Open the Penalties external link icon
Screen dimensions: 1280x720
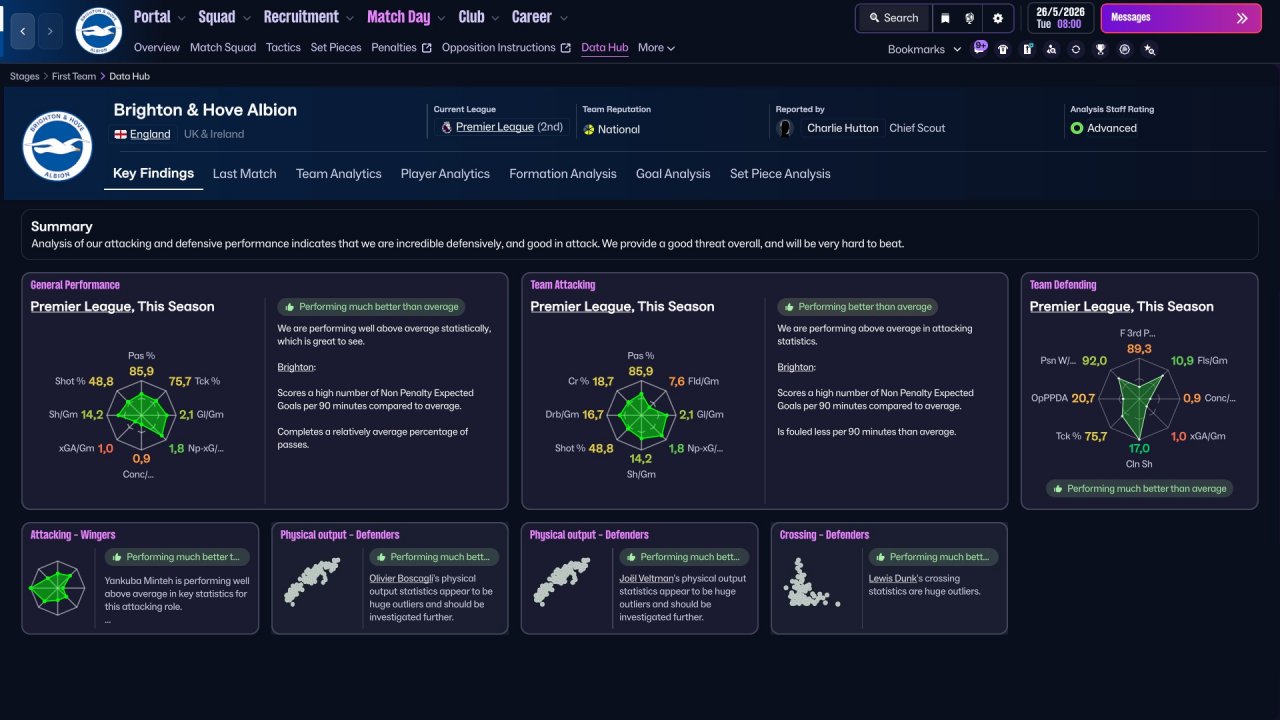click(427, 48)
